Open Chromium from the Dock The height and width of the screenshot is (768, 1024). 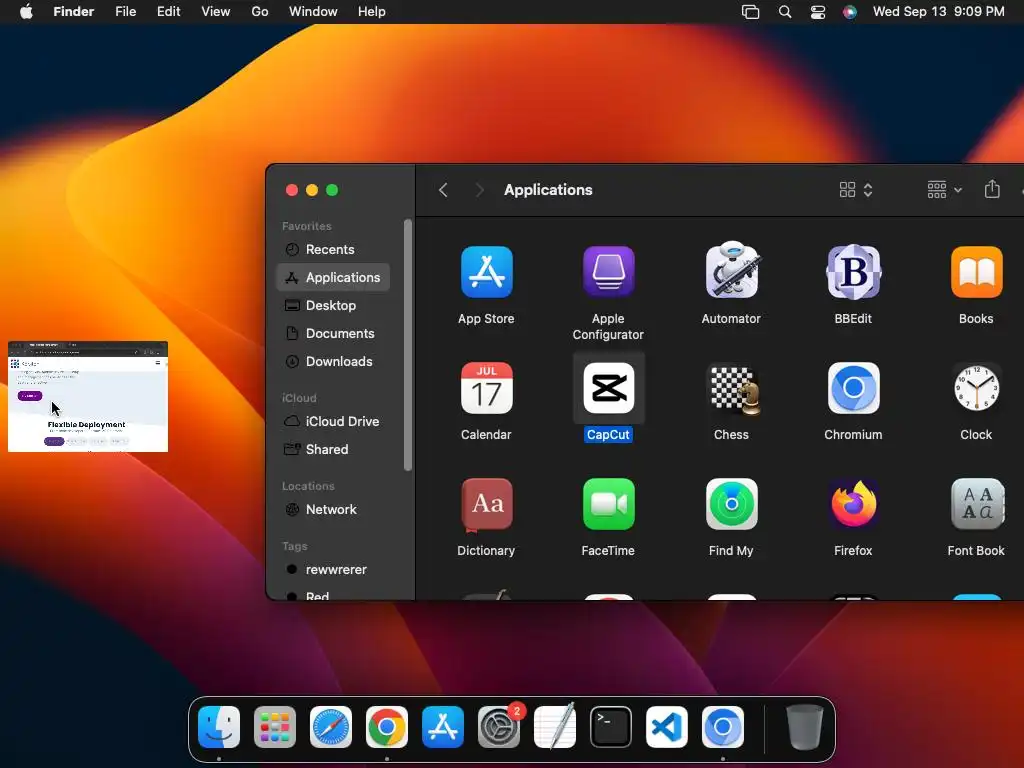[x=723, y=727]
